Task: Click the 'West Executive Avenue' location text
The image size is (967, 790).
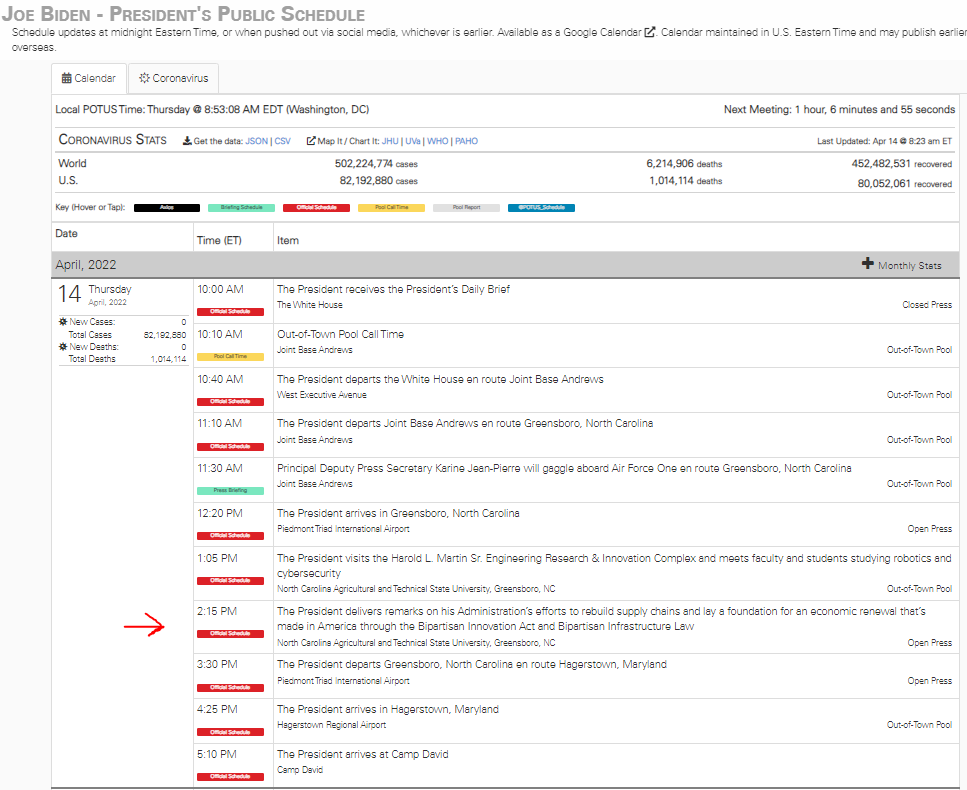Action: pyautogui.click(x=322, y=395)
